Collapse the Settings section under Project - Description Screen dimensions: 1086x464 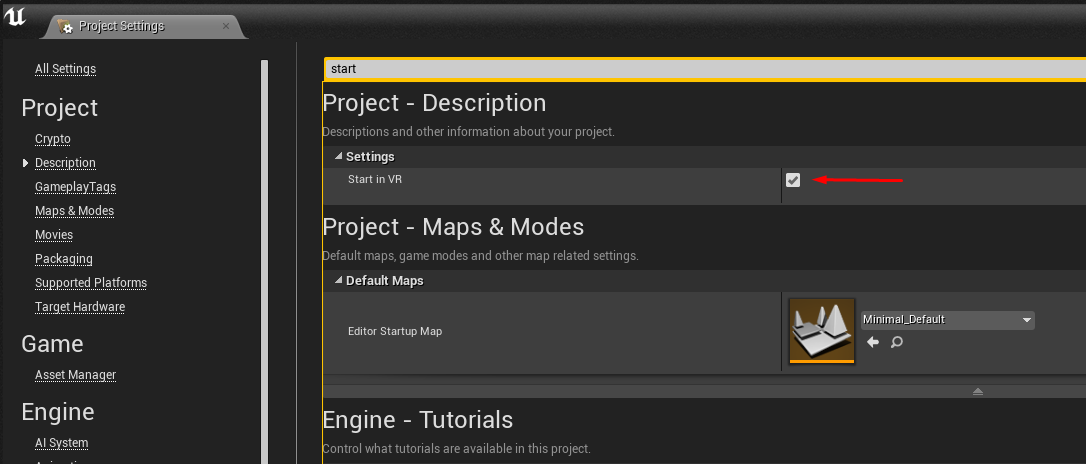(339, 157)
